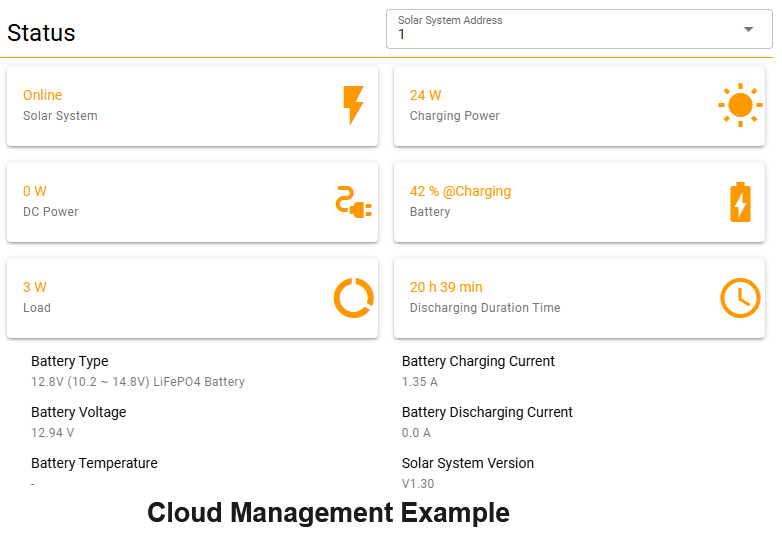Click the 20 h 39 min duration value

[x=446, y=287]
